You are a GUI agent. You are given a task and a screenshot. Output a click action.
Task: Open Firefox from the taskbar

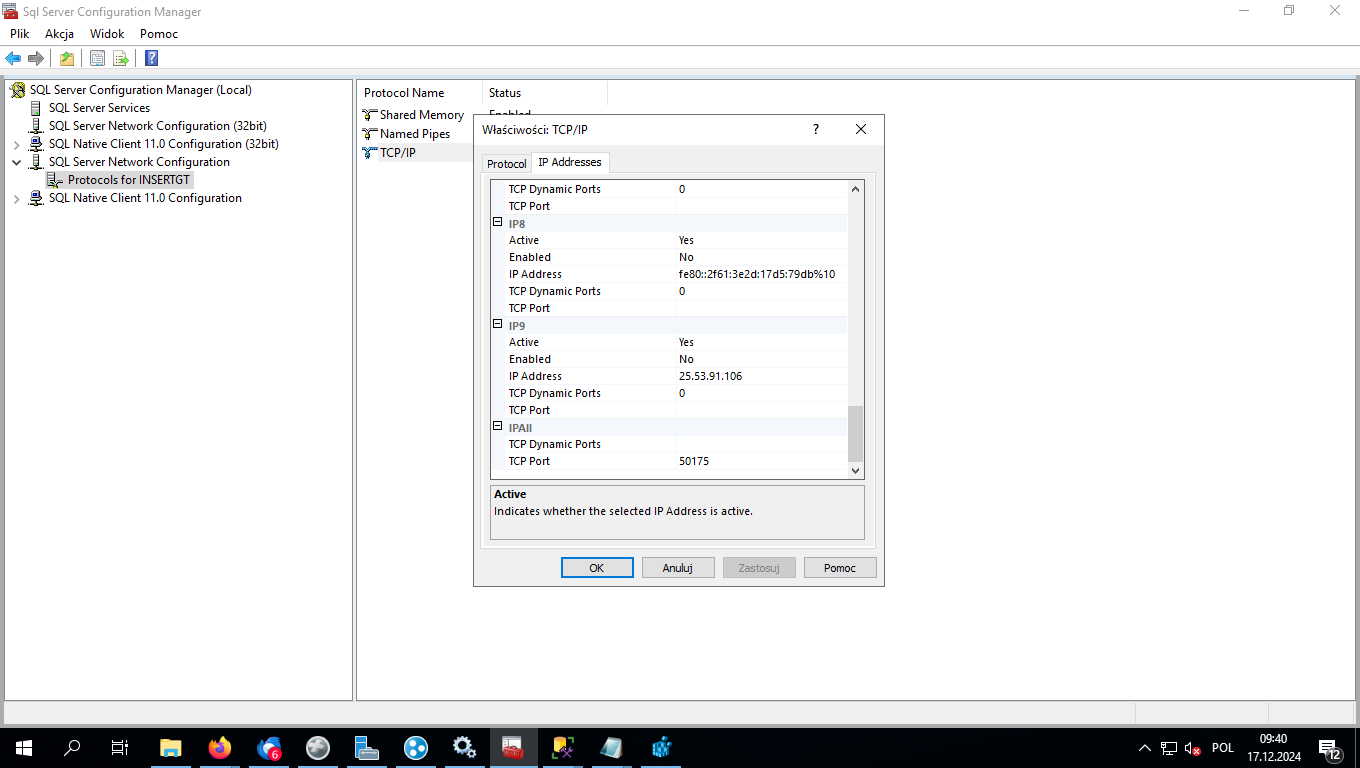(220, 747)
